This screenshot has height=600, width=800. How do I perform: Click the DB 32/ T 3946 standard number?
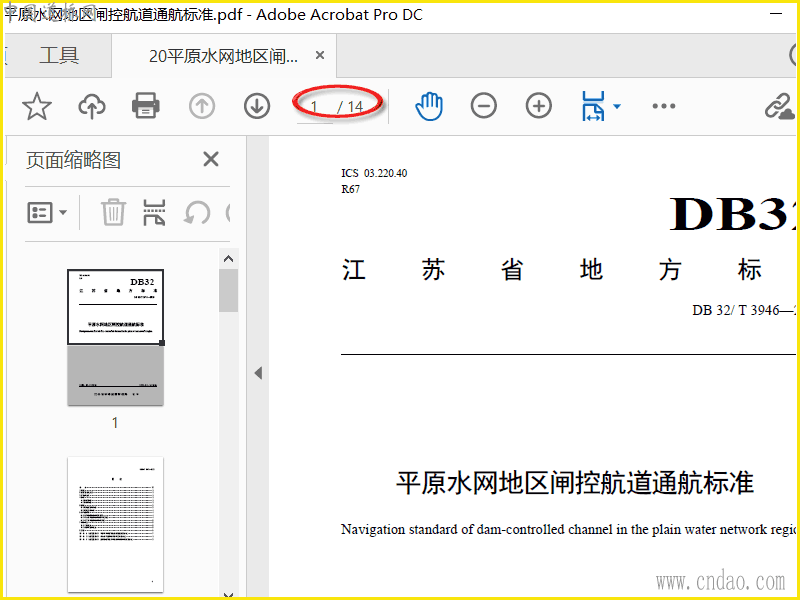click(743, 310)
